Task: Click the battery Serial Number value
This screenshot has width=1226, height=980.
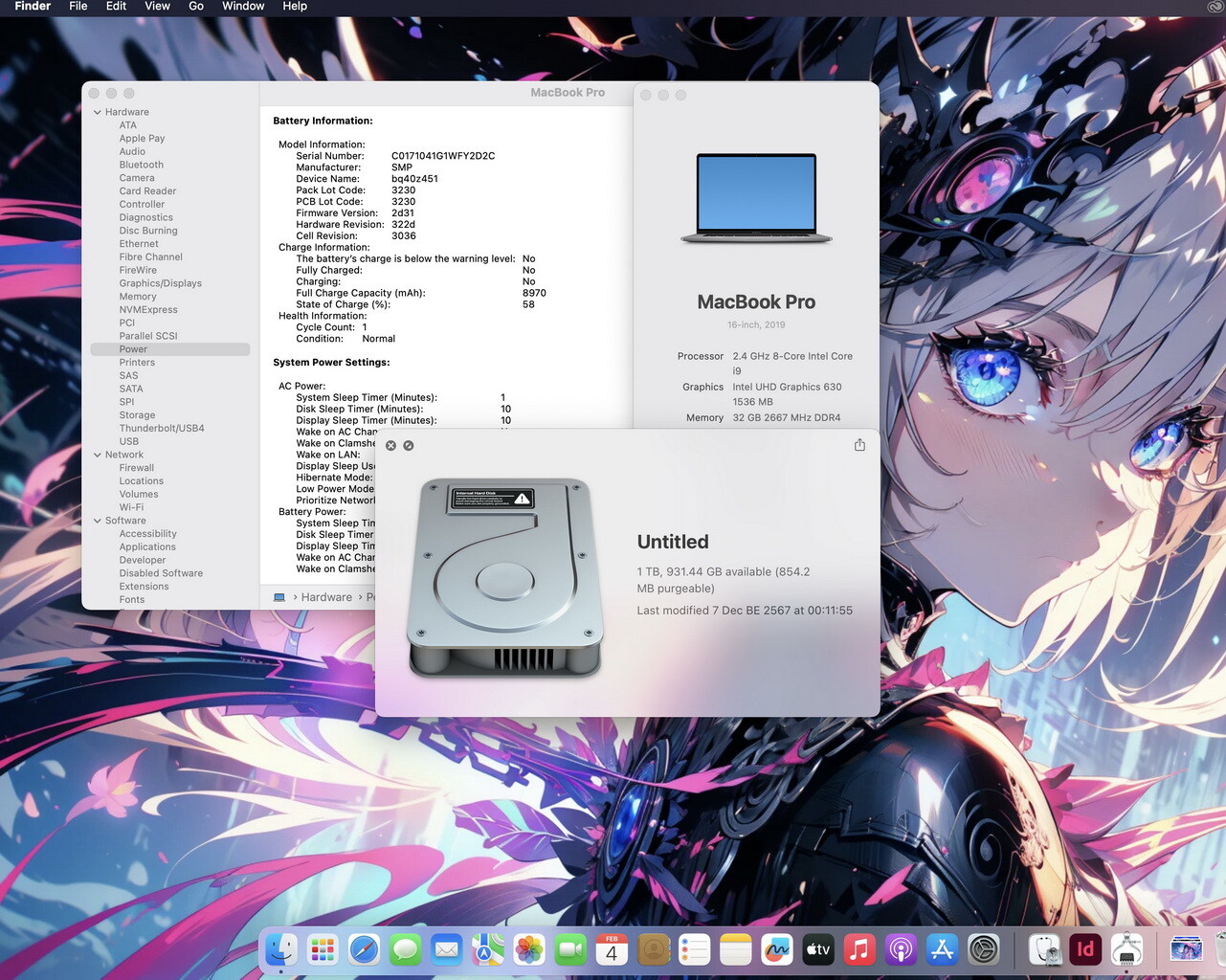Action: [443, 156]
